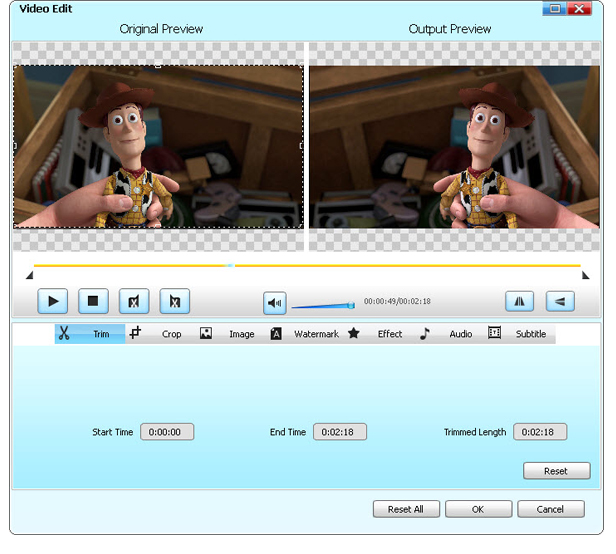Select the right trim end marker triangle
Screen dimensions: 616x554
tap(585, 275)
